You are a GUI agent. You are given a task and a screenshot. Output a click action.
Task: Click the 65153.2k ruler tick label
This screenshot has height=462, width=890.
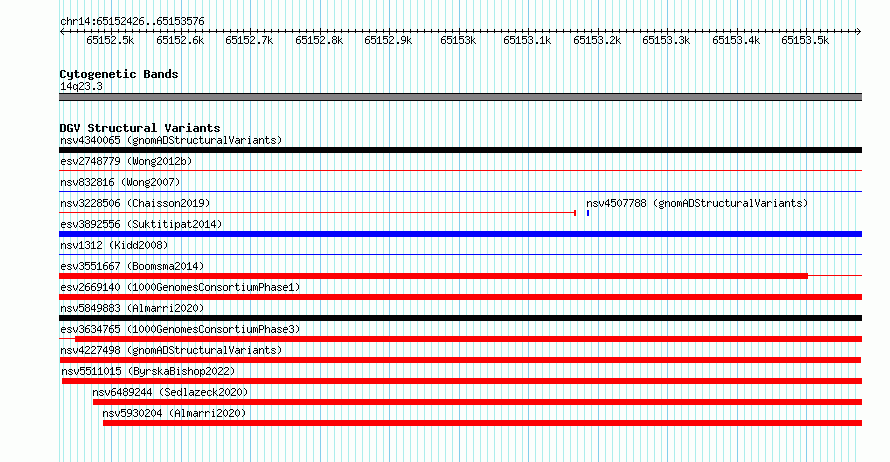pos(597,41)
